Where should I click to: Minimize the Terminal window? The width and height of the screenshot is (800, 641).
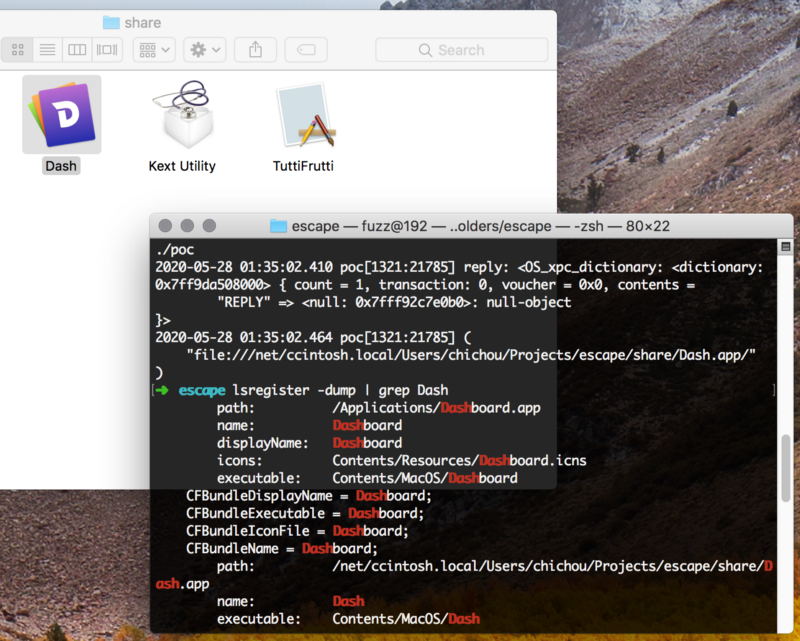tap(187, 226)
